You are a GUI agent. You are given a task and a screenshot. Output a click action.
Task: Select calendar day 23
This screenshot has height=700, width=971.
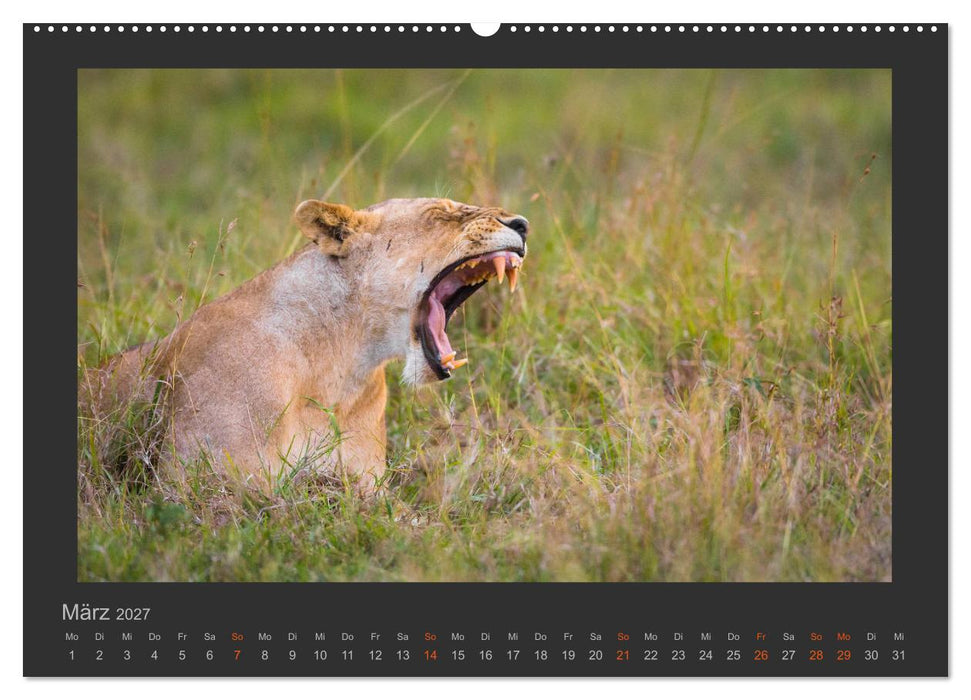[x=678, y=655]
